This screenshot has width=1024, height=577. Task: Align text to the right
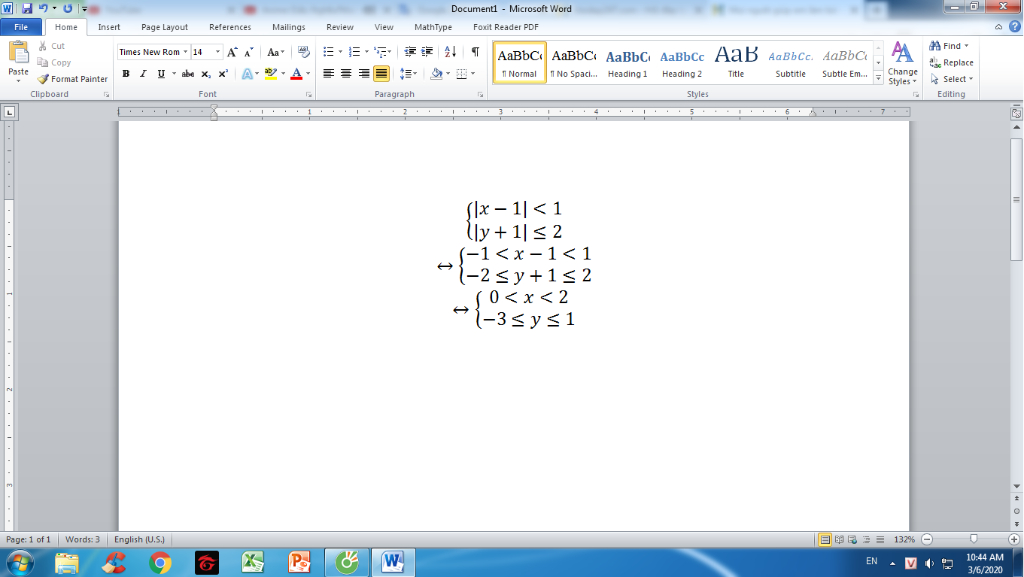tap(364, 74)
